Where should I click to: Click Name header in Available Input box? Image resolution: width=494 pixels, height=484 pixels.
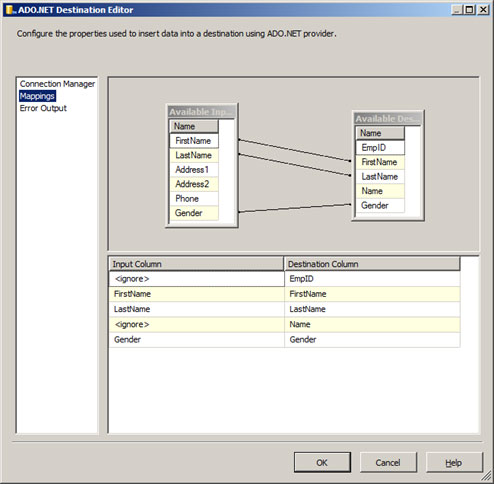194,126
